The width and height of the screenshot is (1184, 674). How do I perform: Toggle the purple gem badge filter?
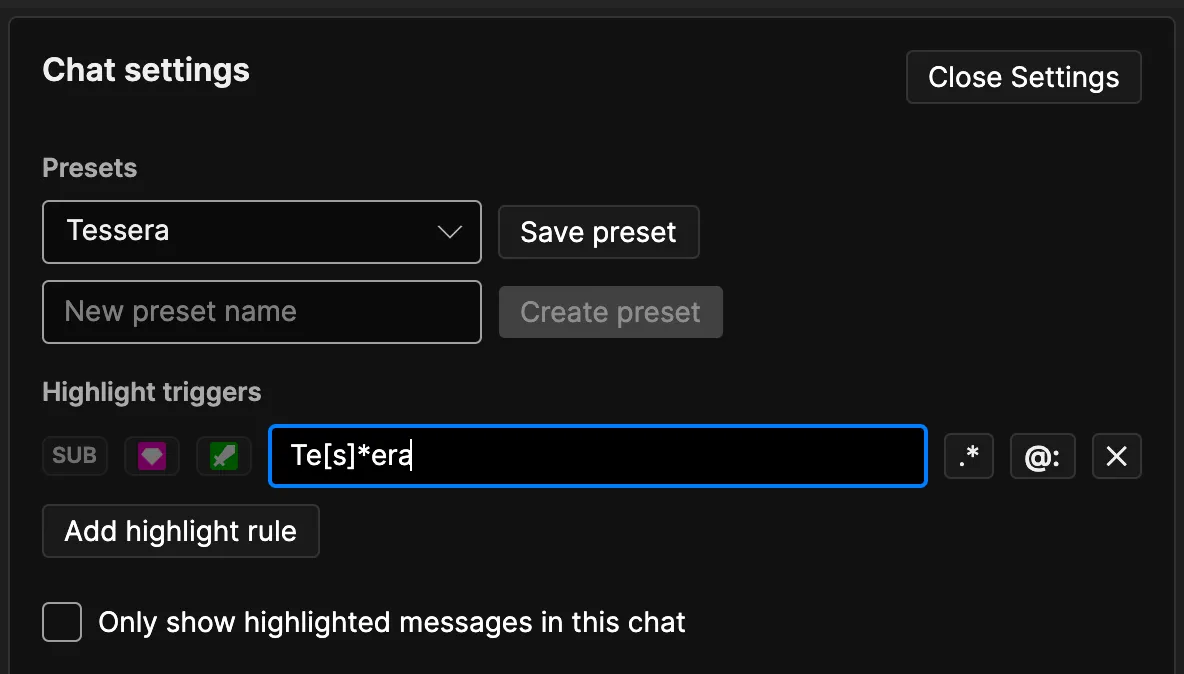click(152, 456)
